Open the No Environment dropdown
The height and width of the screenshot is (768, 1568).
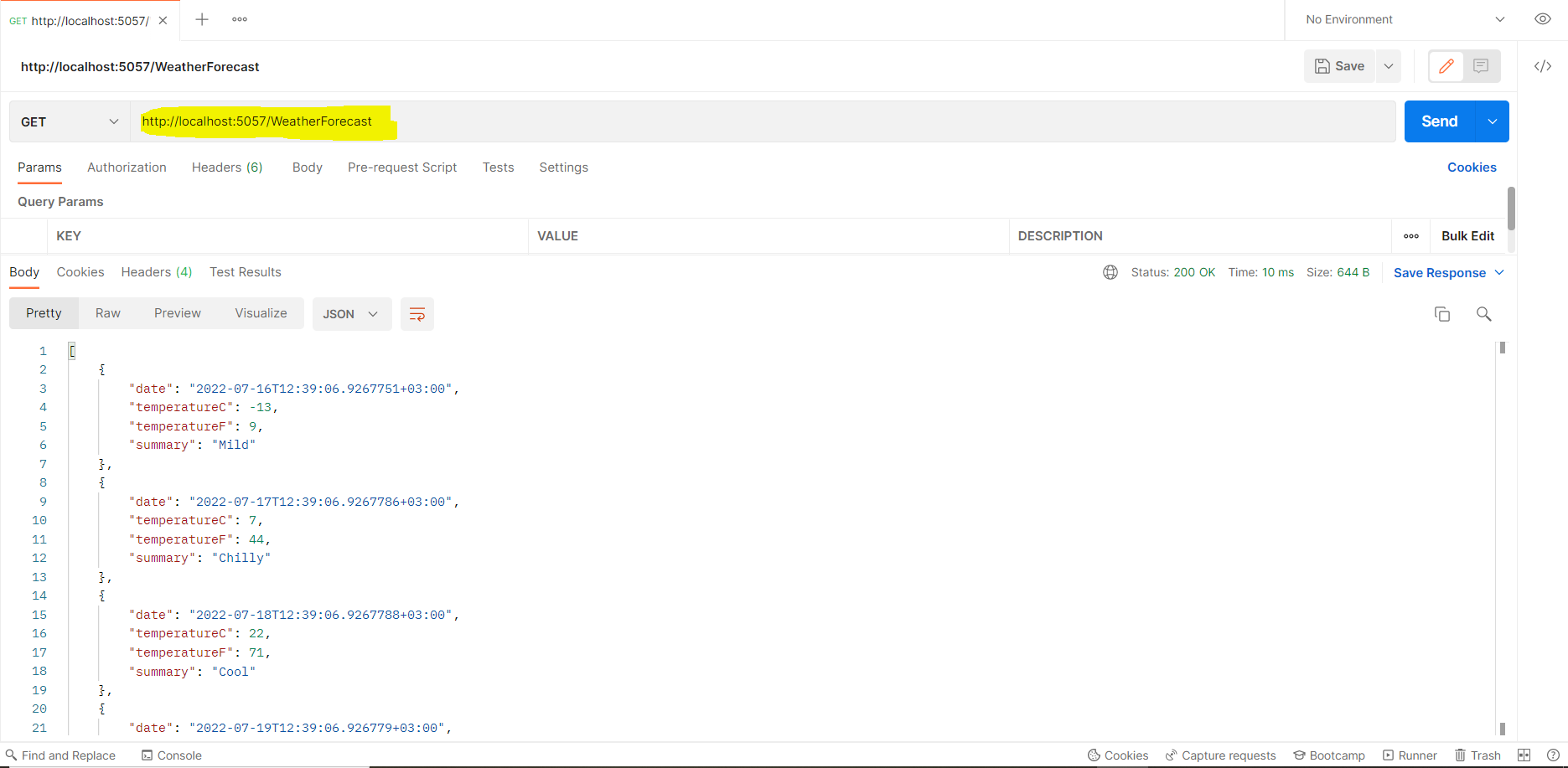coord(1405,19)
